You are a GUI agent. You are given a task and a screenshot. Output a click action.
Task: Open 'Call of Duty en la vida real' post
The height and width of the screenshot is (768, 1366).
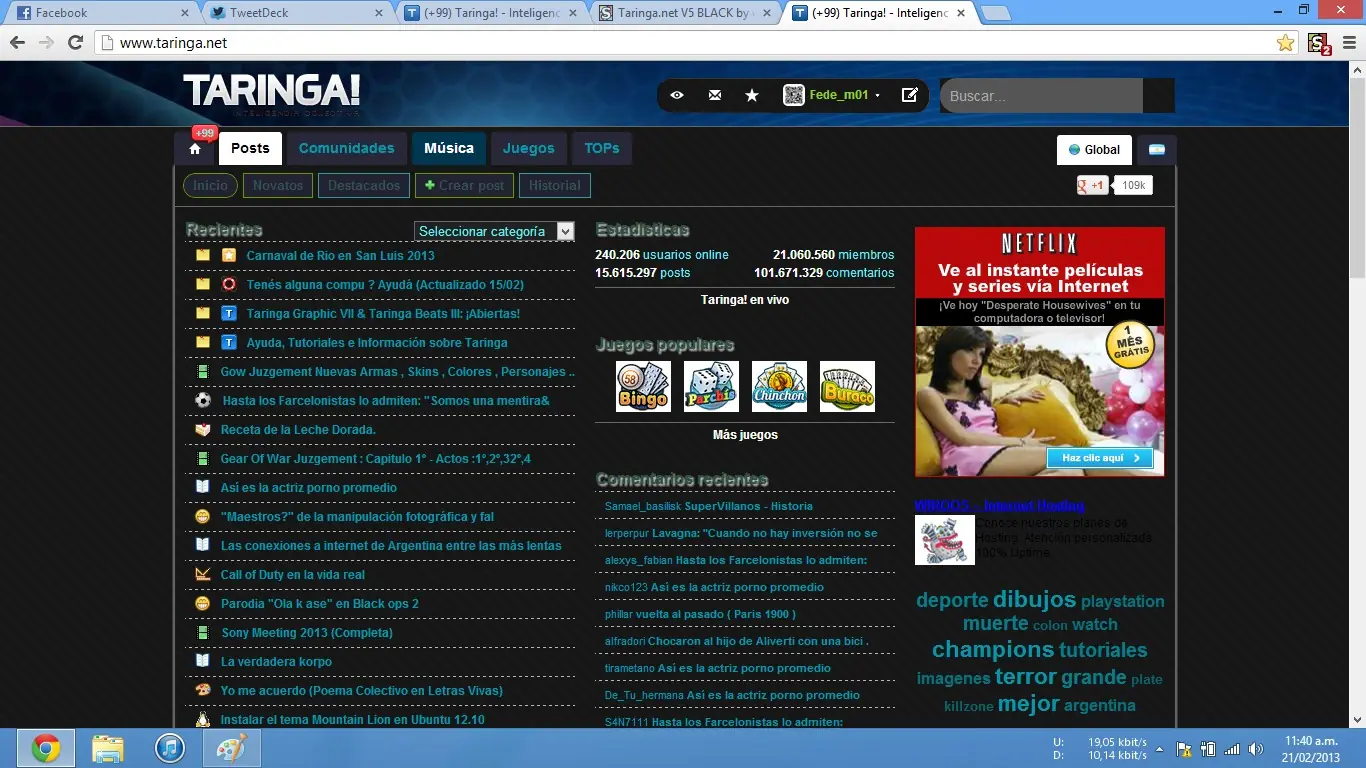293,575
